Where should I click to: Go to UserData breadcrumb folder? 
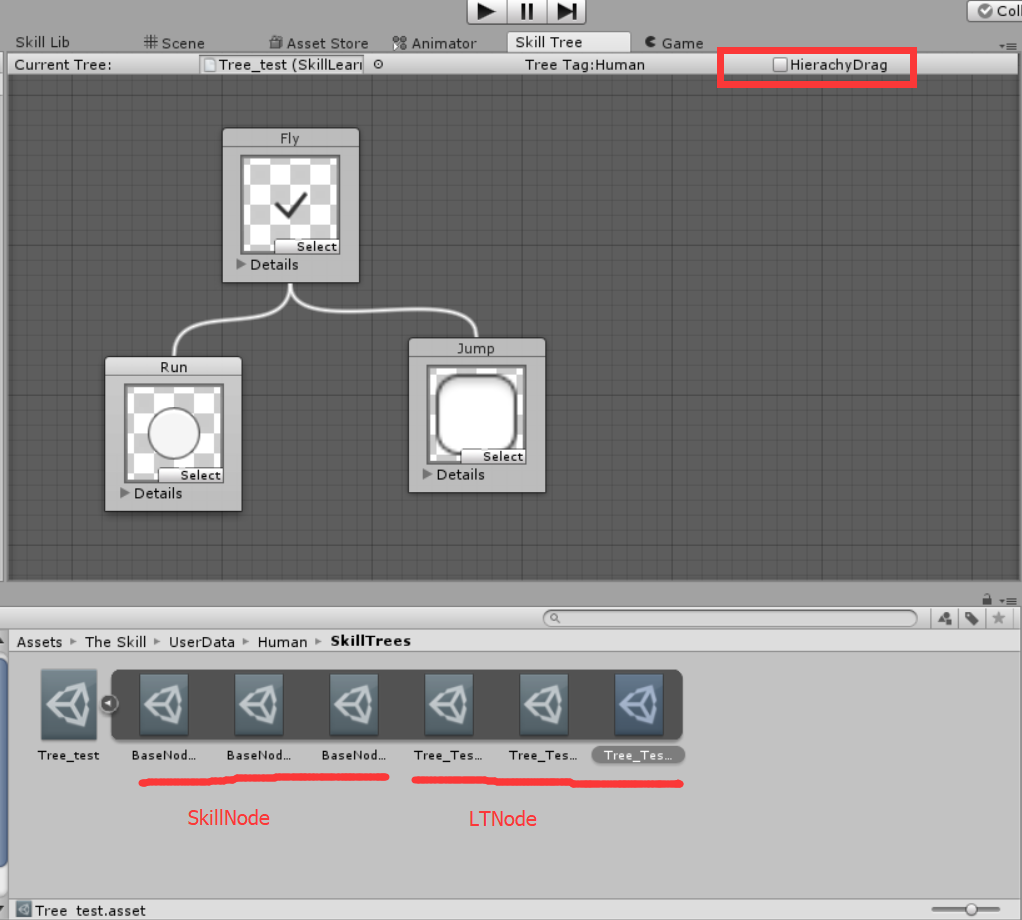(x=201, y=642)
